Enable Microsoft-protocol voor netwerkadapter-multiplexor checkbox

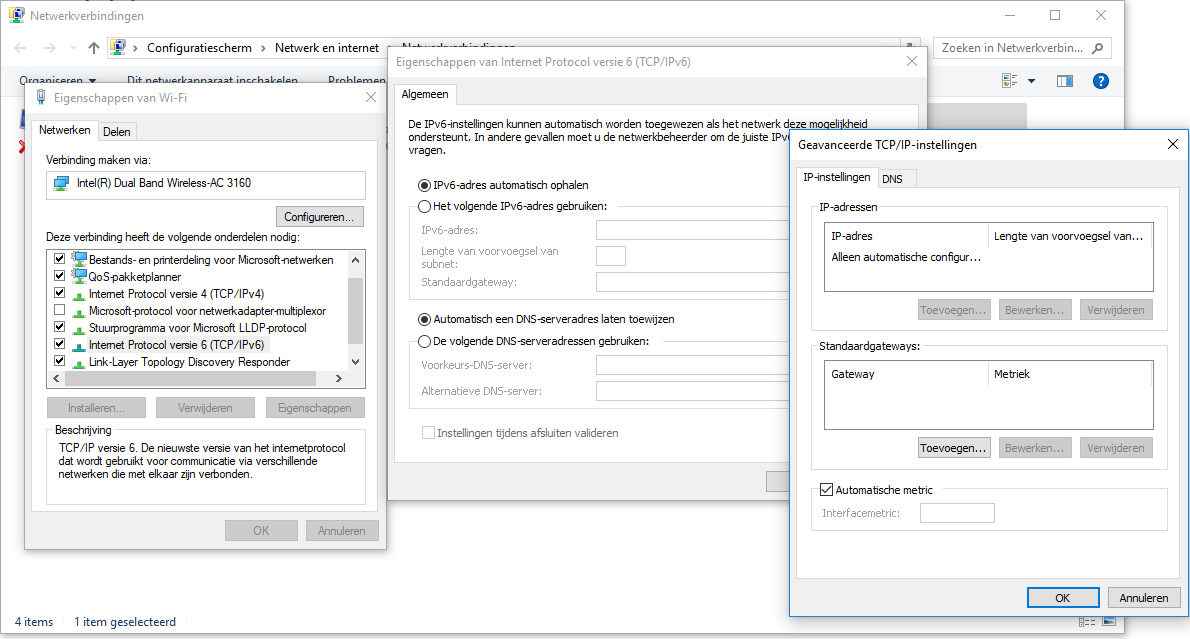tap(60, 311)
